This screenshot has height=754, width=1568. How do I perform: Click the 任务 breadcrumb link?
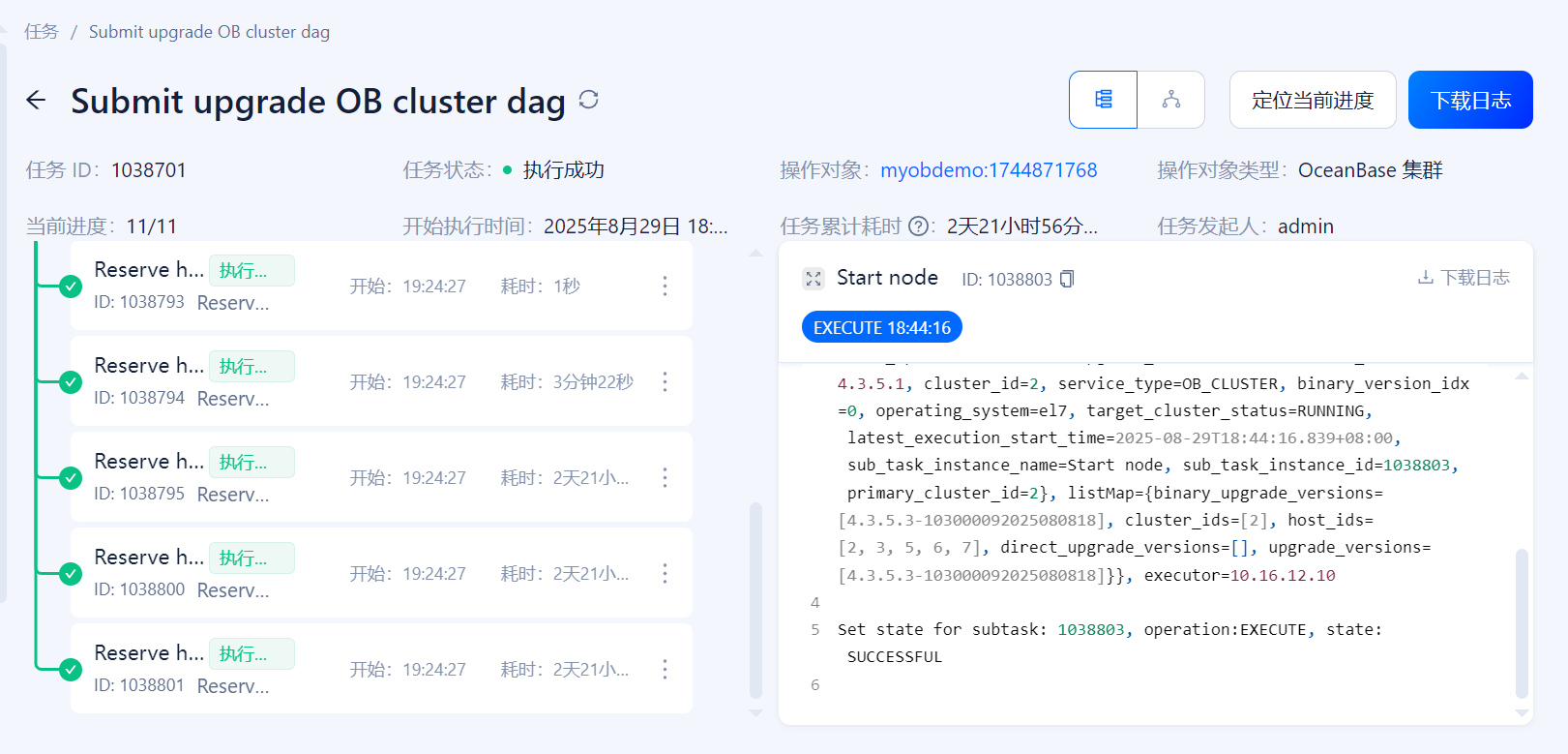coord(42,32)
